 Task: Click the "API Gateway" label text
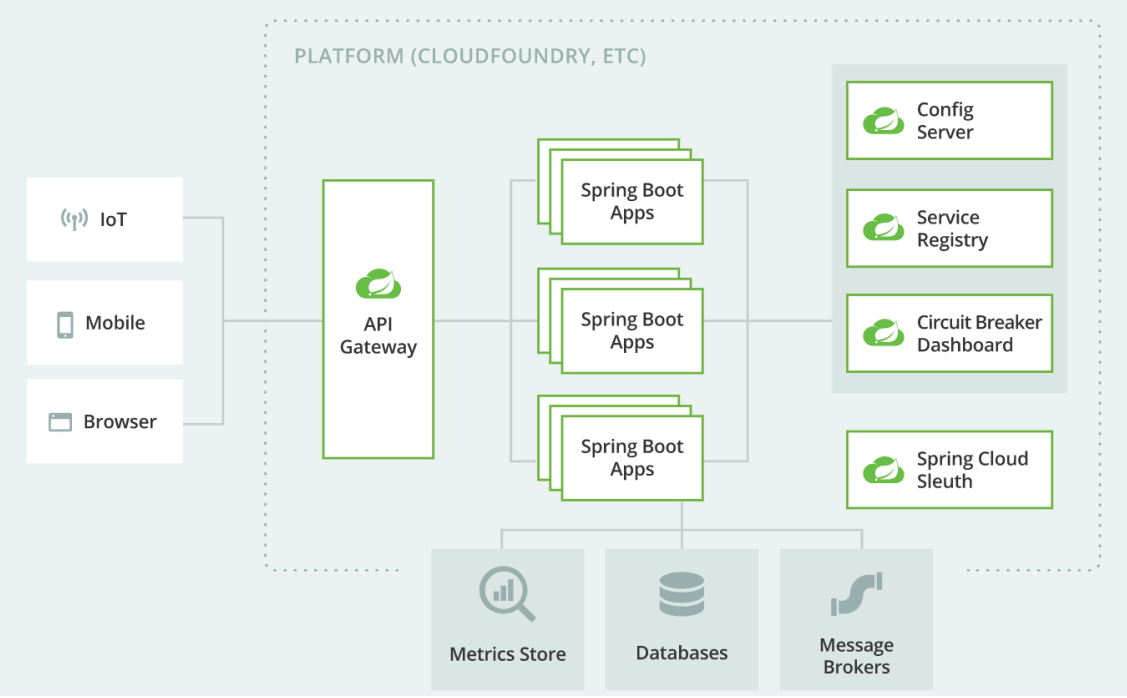point(378,336)
